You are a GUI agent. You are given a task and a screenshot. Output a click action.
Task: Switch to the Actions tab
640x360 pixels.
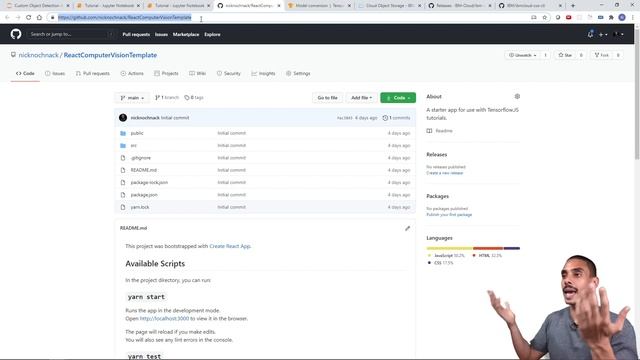(x=132, y=73)
